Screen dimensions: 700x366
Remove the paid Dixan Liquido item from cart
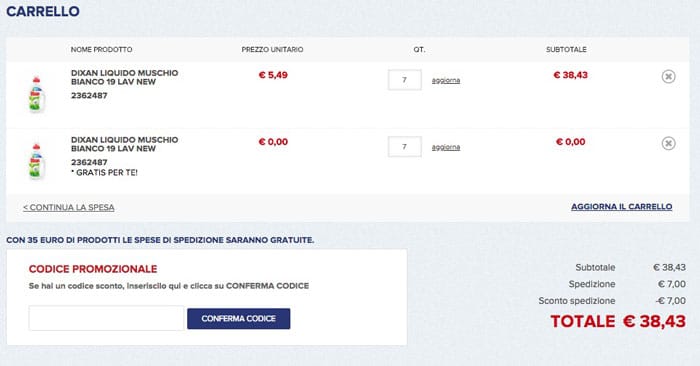tap(668, 76)
